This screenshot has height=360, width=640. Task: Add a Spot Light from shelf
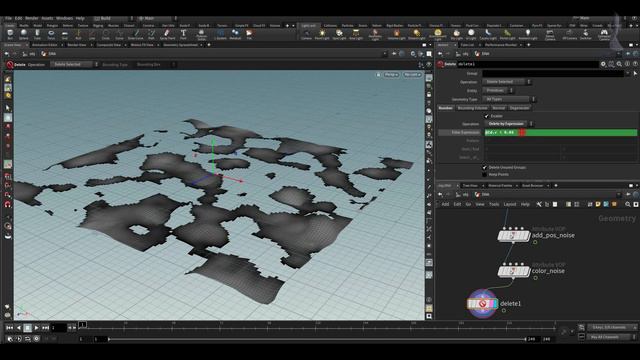pyautogui.click(x=339, y=34)
